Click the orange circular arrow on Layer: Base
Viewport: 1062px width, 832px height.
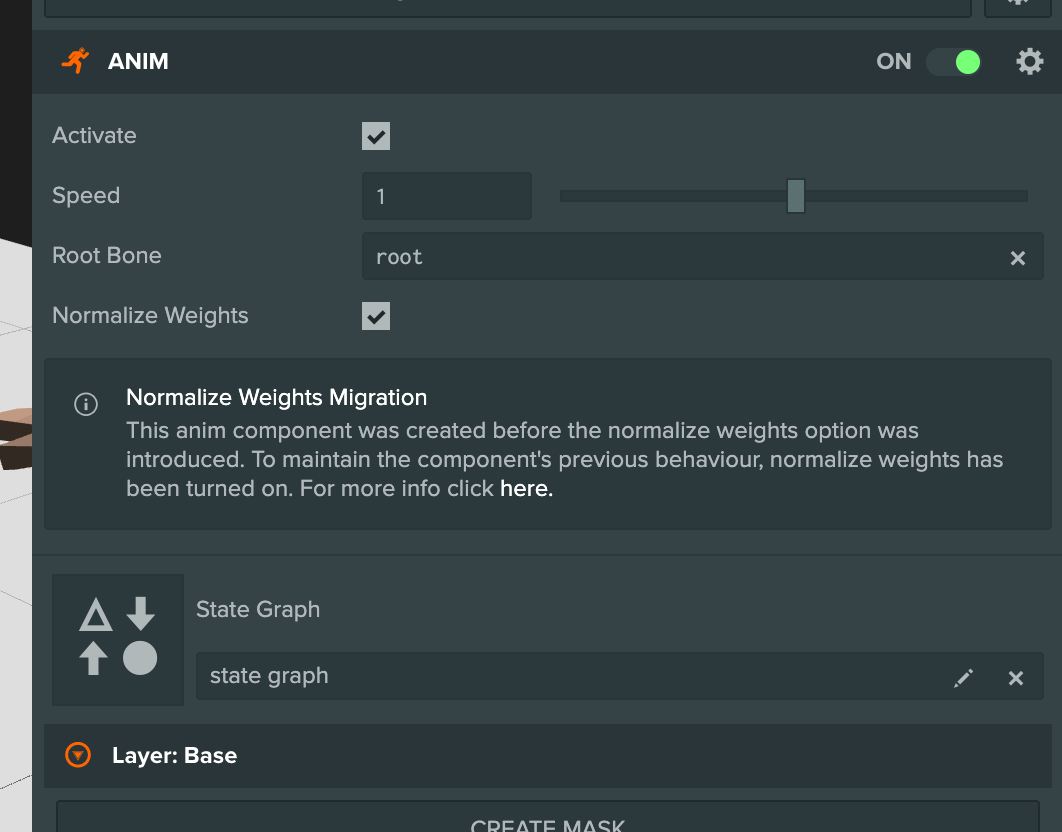(x=79, y=756)
